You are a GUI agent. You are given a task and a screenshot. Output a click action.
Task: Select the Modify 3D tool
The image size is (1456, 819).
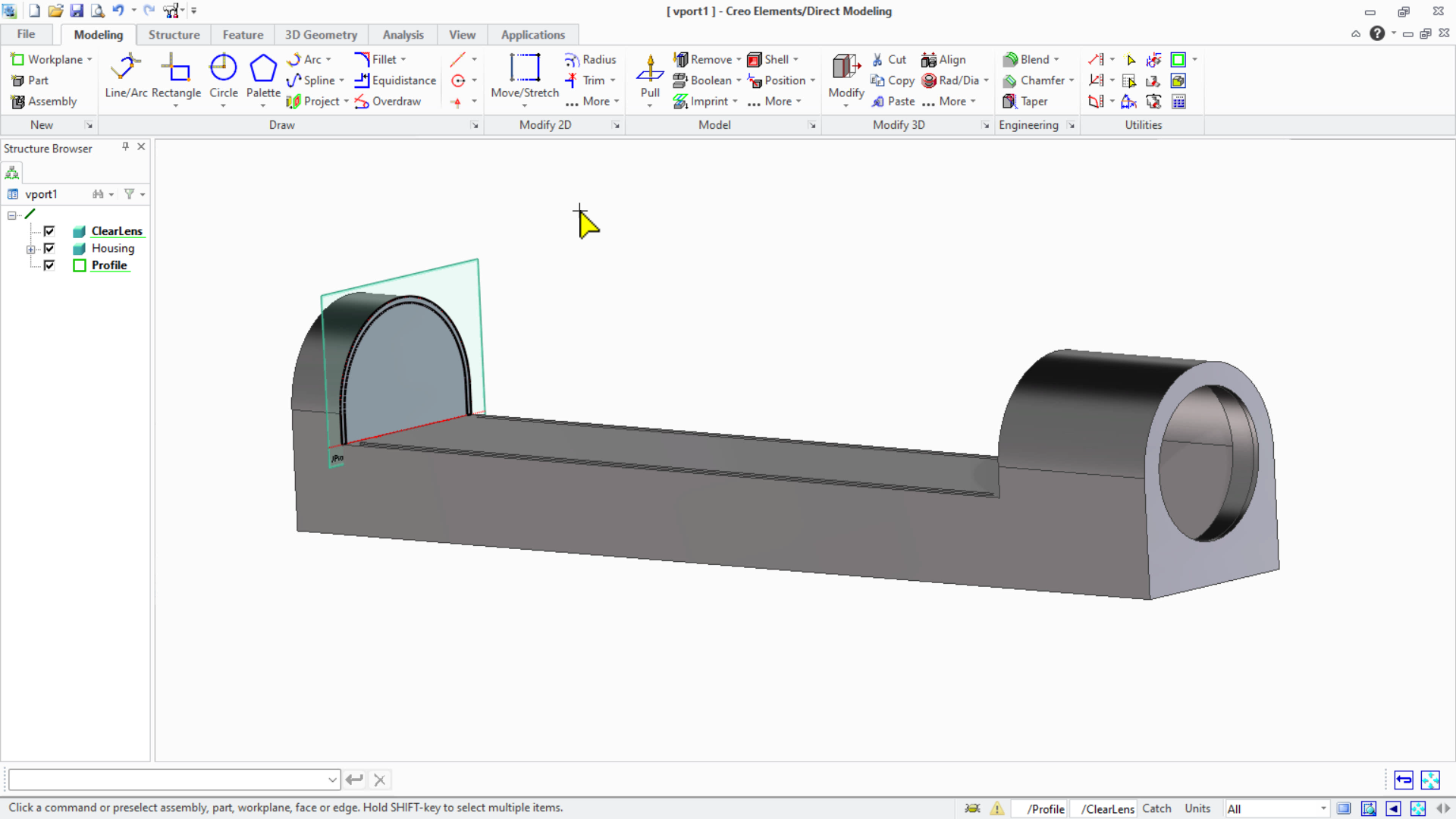(846, 77)
